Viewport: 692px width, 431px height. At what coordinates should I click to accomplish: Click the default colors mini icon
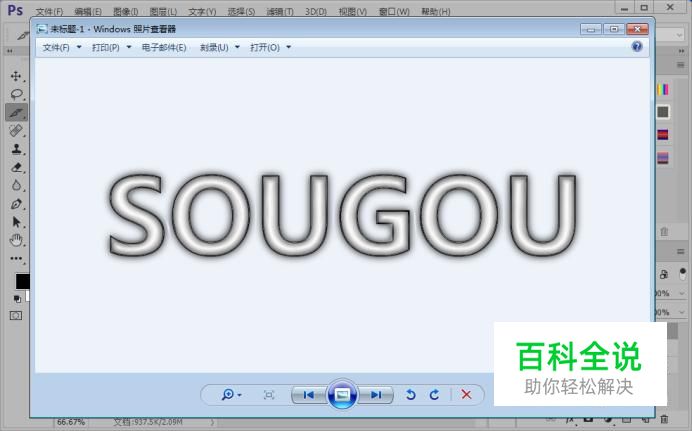point(17,299)
